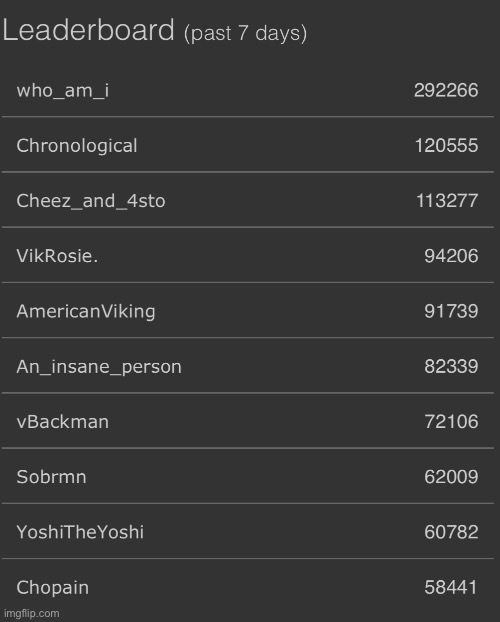500x622 pixels.
Task: Select the AmericanViking username
Action: coord(86,311)
